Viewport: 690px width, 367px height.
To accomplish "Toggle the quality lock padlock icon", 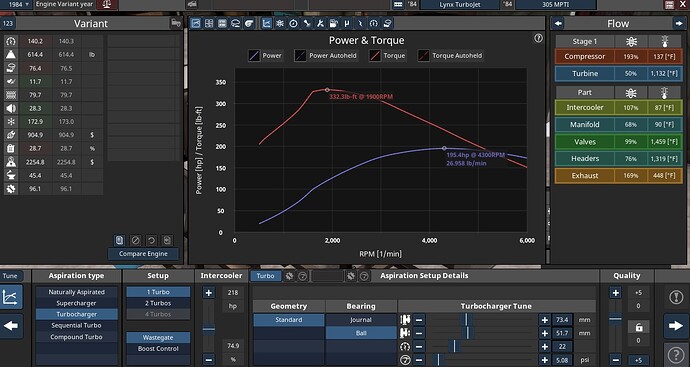I will (x=639, y=327).
